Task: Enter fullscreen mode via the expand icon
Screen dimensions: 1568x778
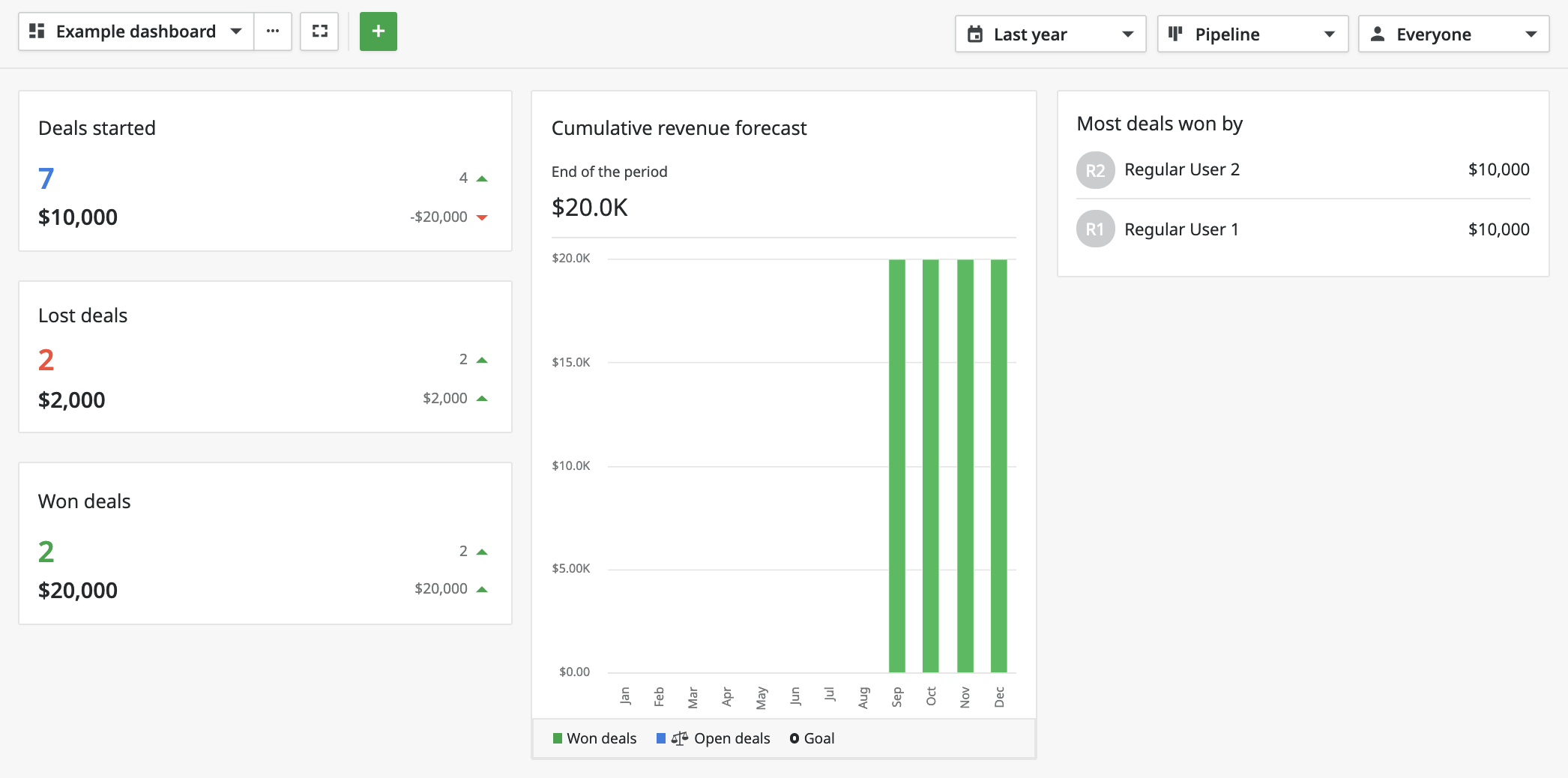Action: click(x=320, y=31)
